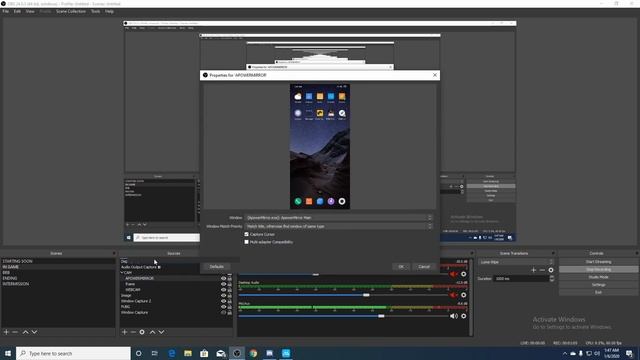
Task: Click OK in Properties dialog
Action: pos(401,267)
